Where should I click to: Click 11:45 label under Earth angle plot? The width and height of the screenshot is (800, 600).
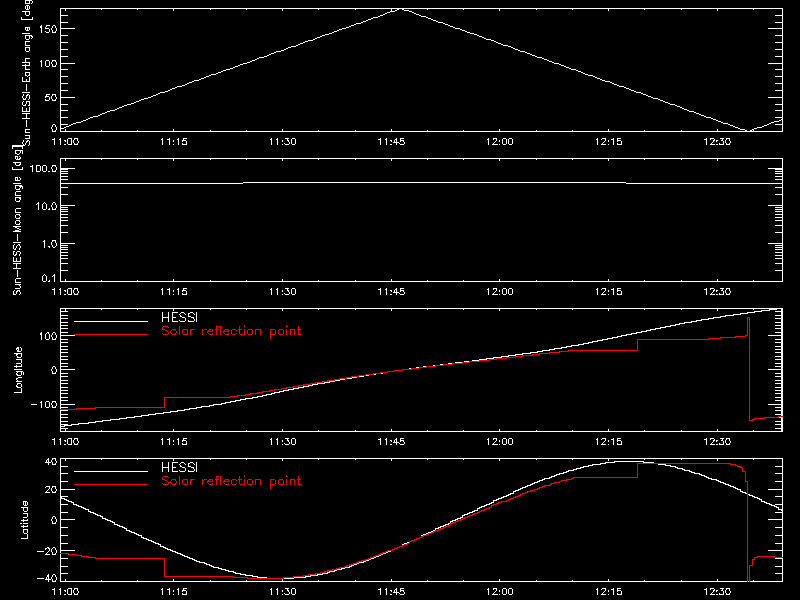point(391,142)
